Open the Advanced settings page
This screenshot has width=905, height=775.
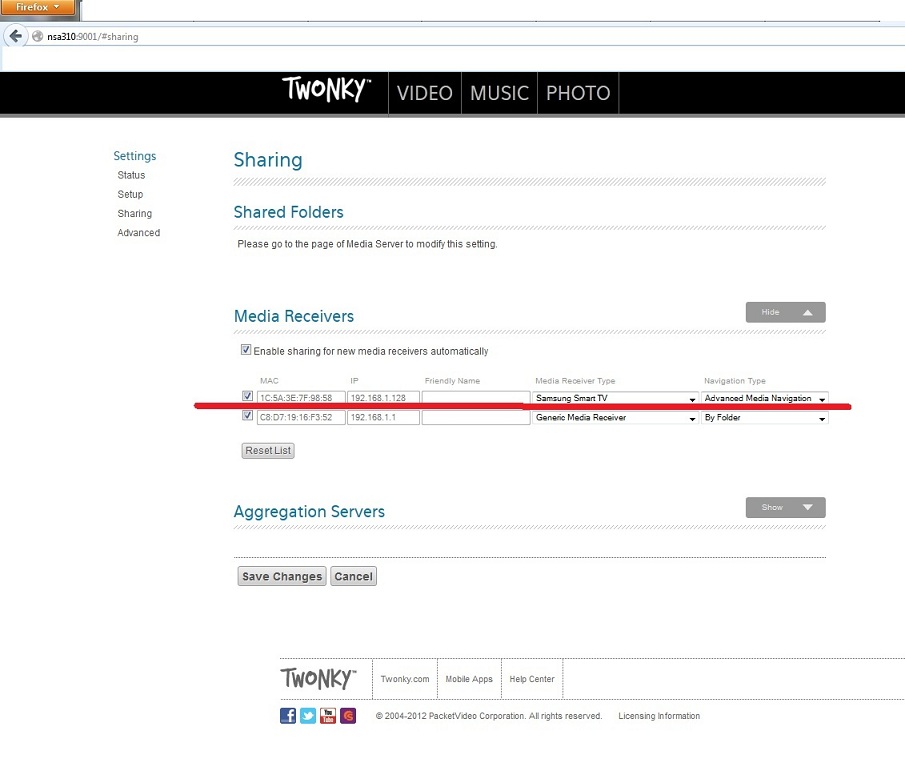[x=138, y=233]
